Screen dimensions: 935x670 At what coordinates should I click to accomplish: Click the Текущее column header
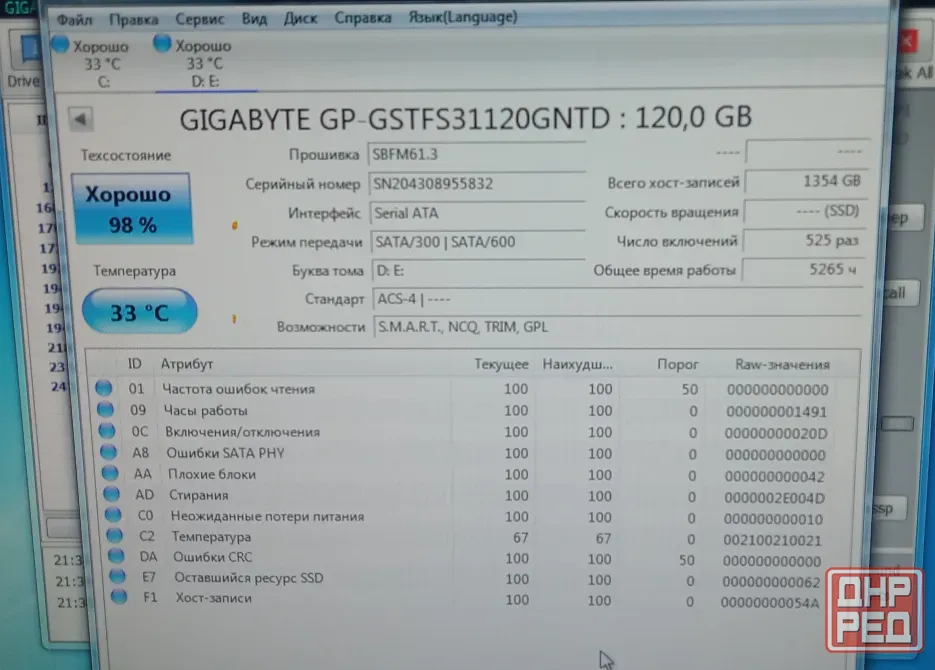pyautogui.click(x=501, y=364)
